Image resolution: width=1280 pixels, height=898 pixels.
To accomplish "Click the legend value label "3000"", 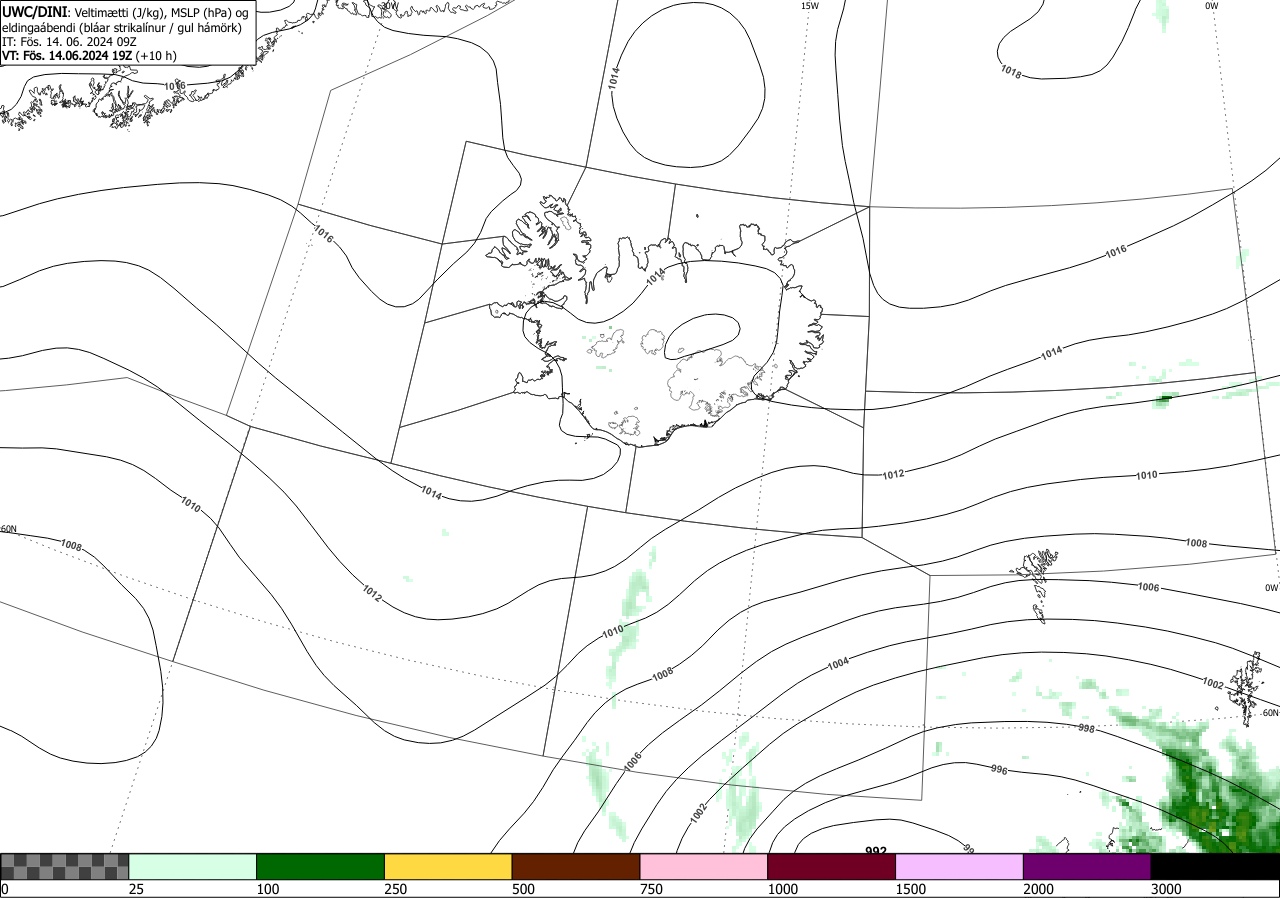I will pyautogui.click(x=1166, y=889).
